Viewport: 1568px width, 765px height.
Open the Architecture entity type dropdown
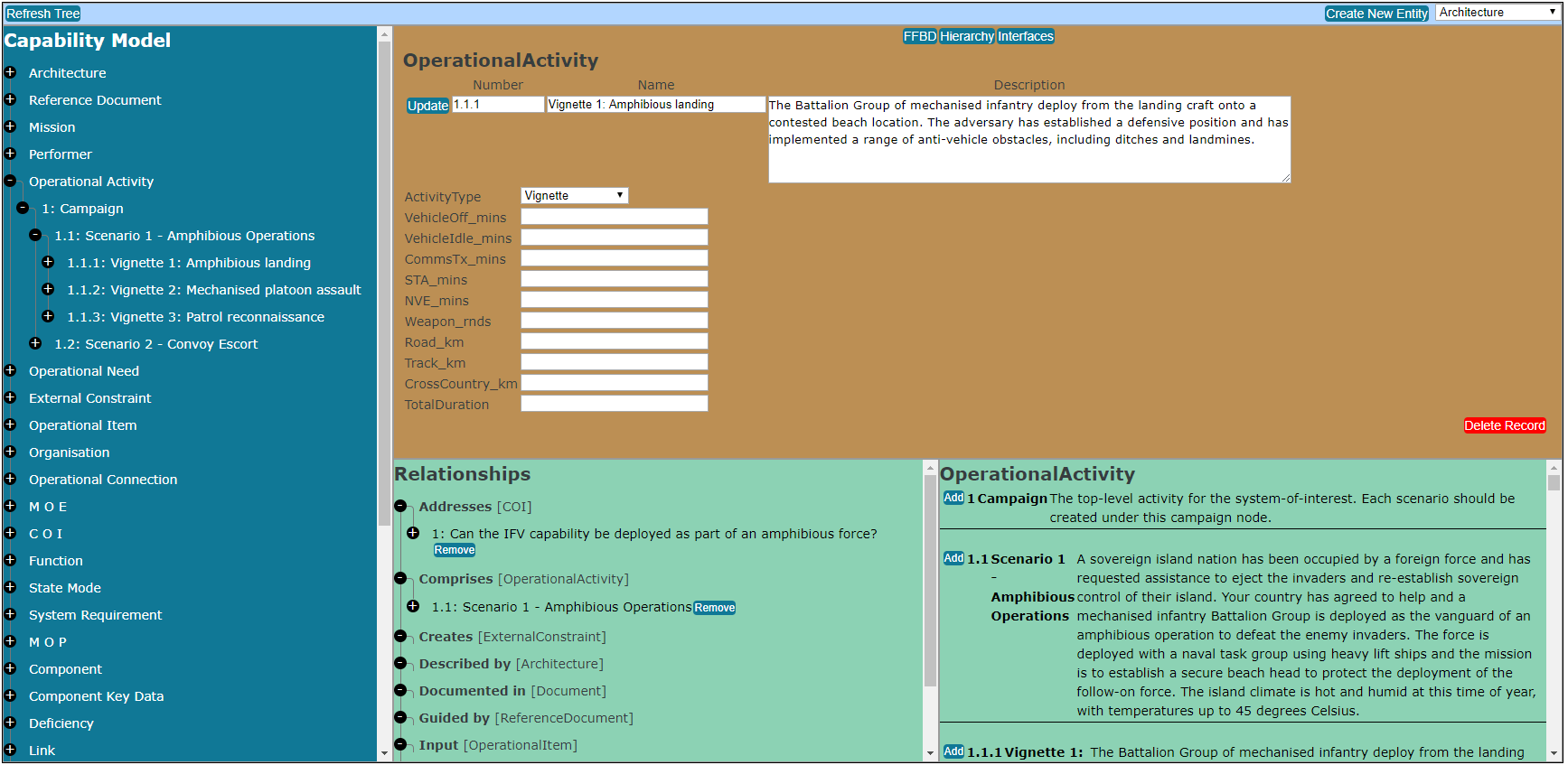[1497, 13]
